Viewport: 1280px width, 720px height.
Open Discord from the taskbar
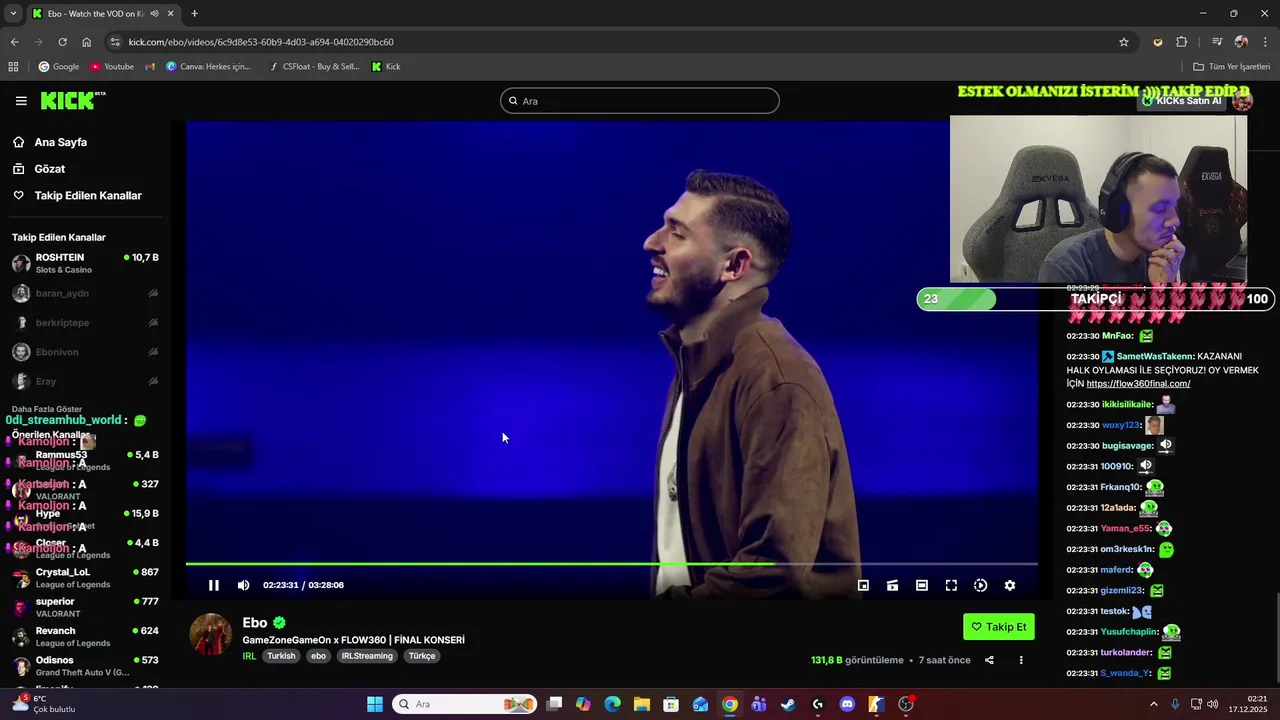coord(847,704)
